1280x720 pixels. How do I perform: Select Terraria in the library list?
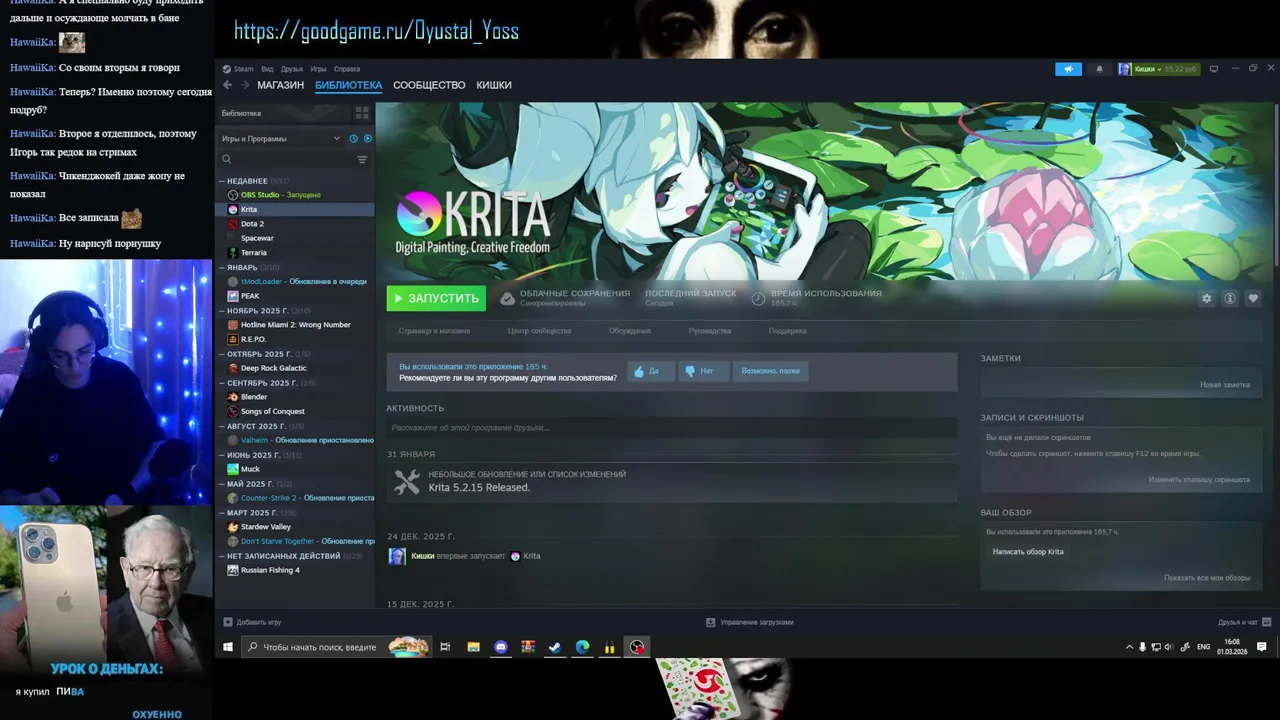295,253
